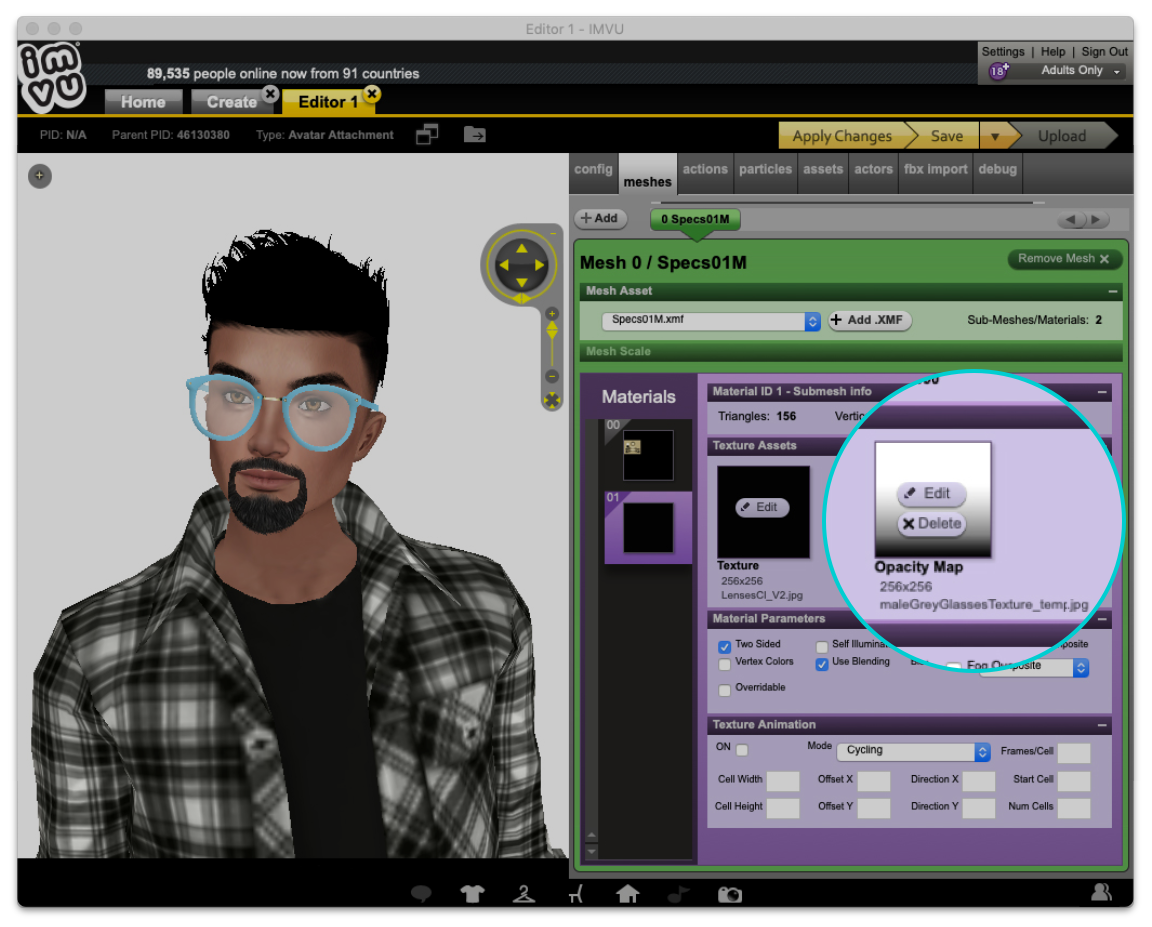Viewport: 1152px width, 927px height.
Task: Select the 0 Specs01M mesh tab
Action: (x=695, y=219)
